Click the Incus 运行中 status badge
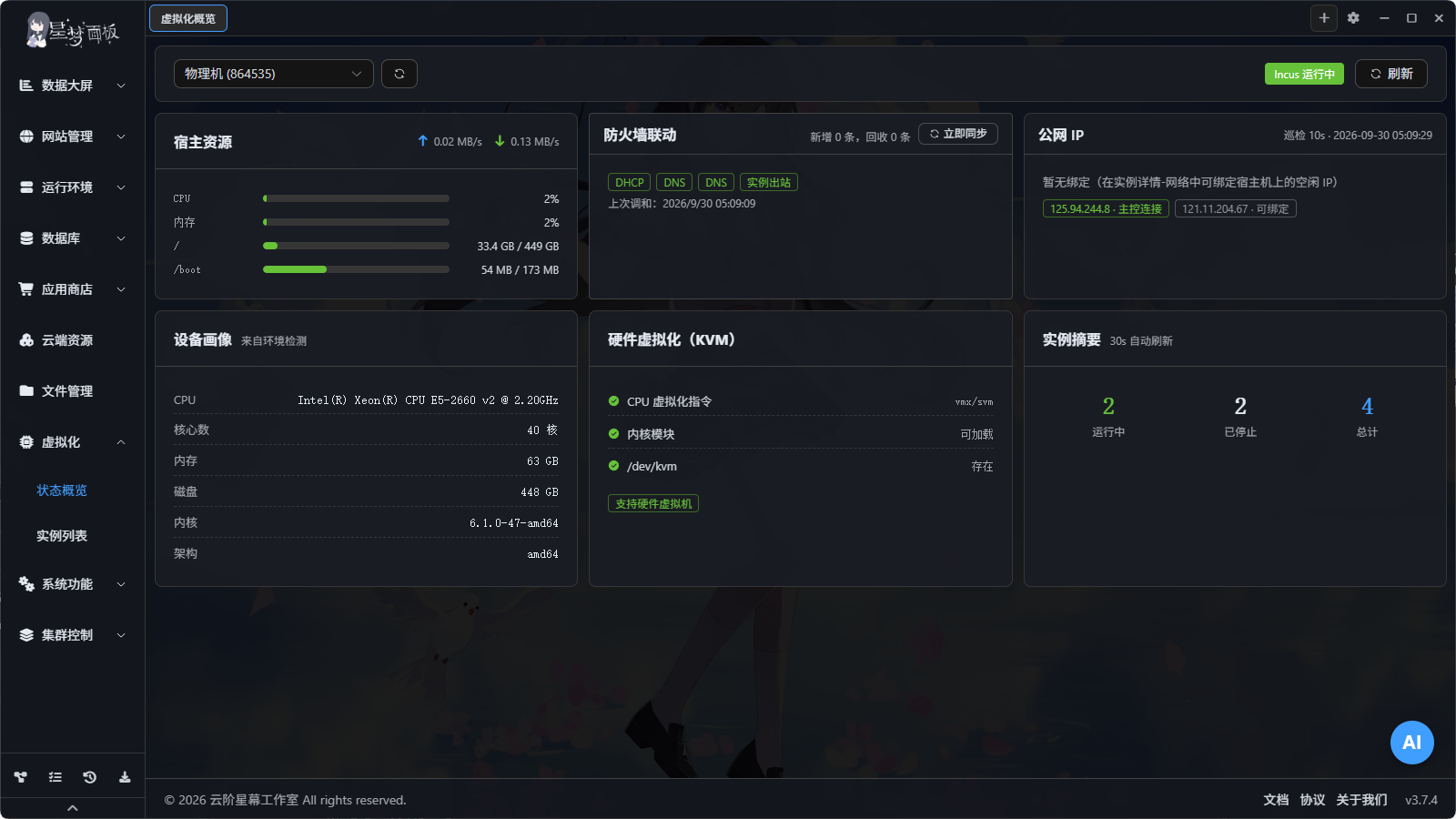The image size is (1456, 819). tap(1304, 74)
